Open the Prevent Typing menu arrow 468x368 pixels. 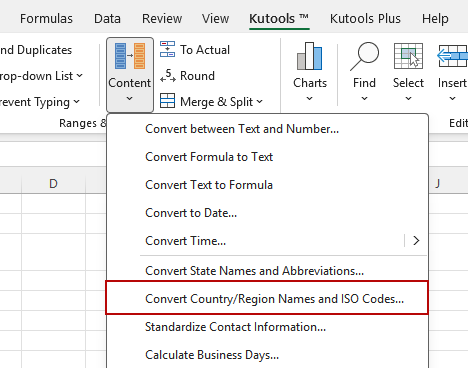(x=76, y=101)
